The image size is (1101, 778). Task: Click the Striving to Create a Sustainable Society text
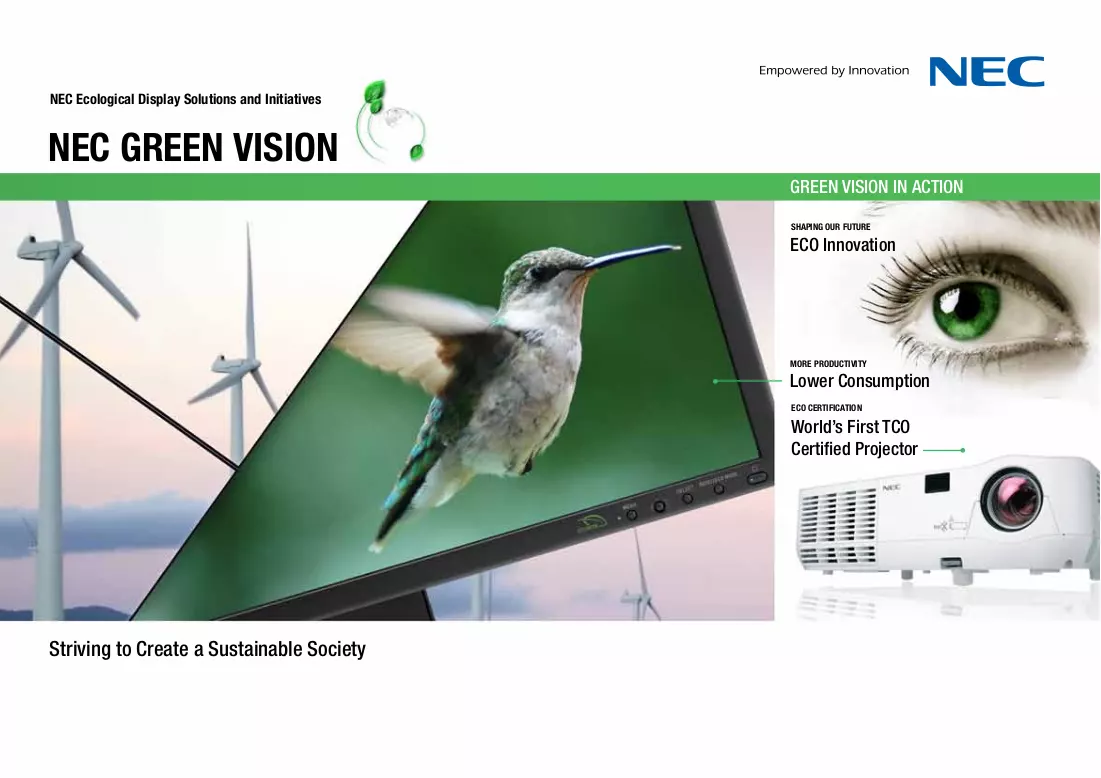coord(207,649)
